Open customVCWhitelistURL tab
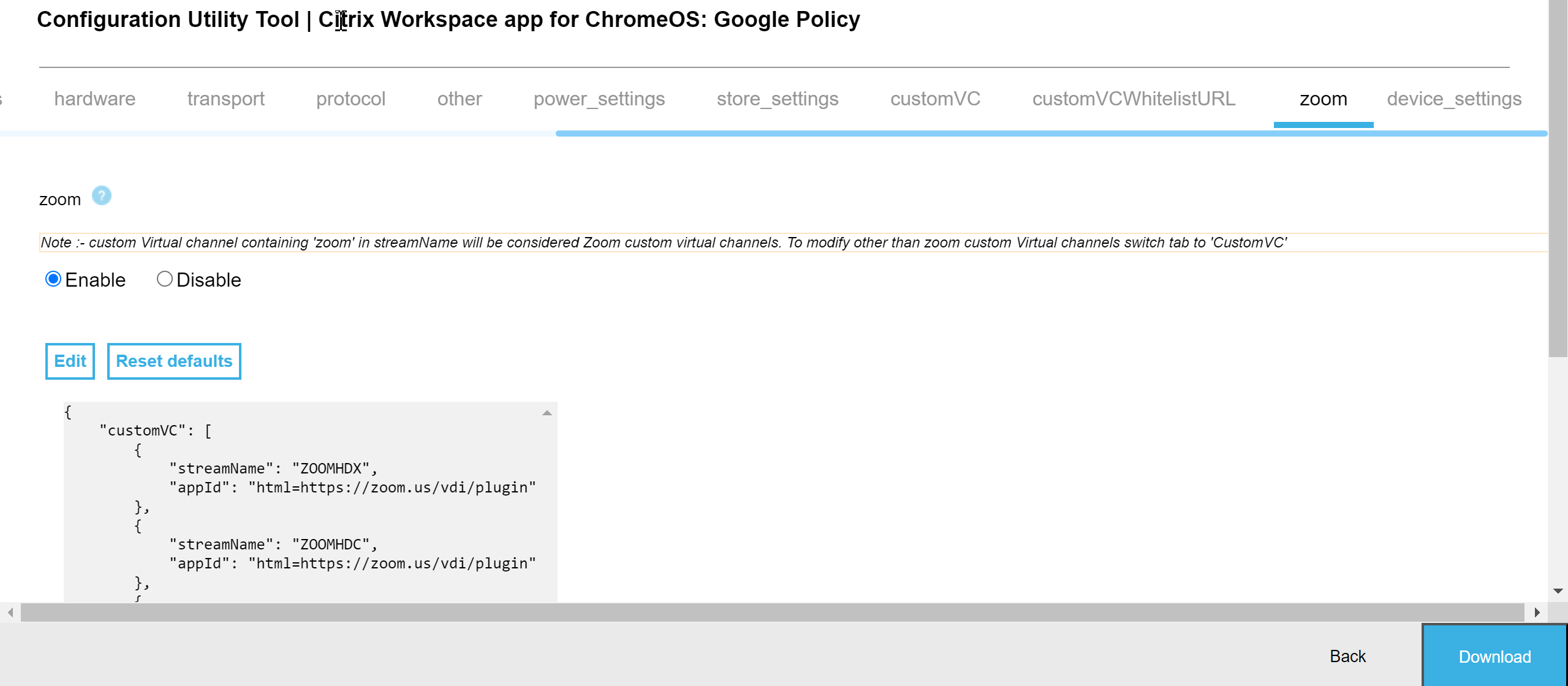Screen dimensions: 1568x686 click(1134, 99)
